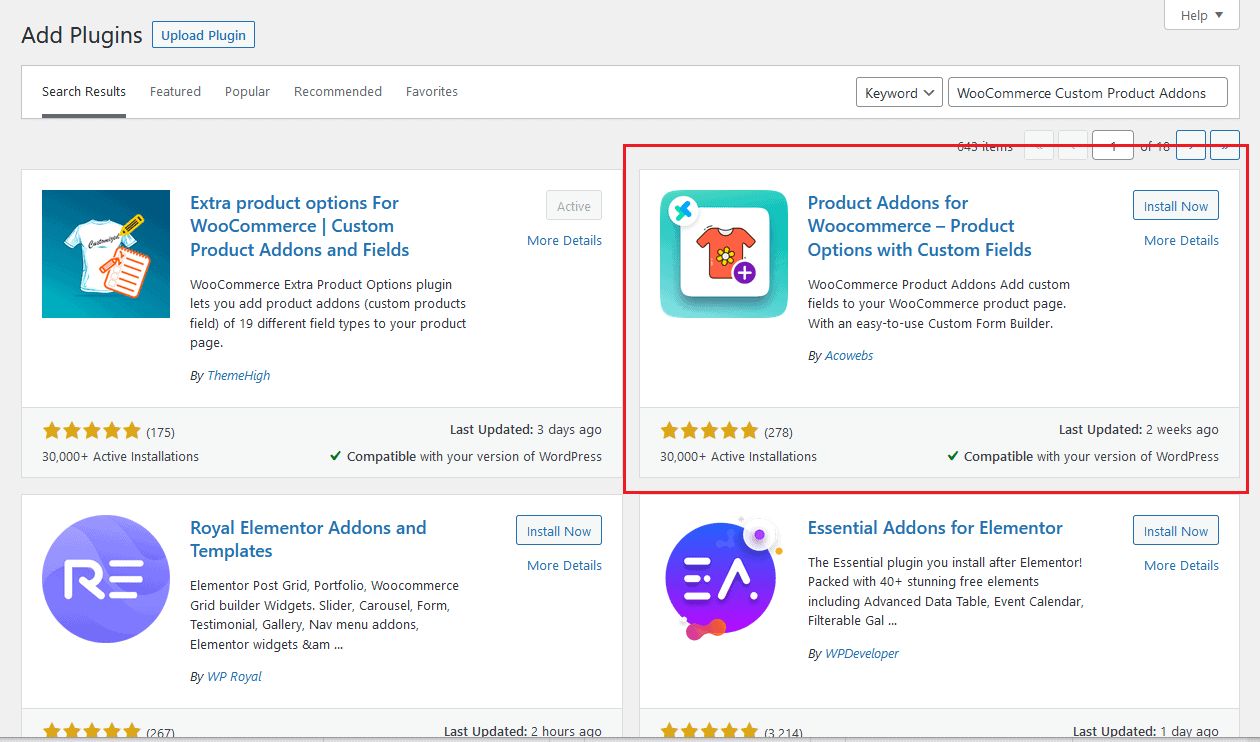Open the Recommended plugins tab
Viewport: 1260px width, 742px height.
(x=338, y=92)
